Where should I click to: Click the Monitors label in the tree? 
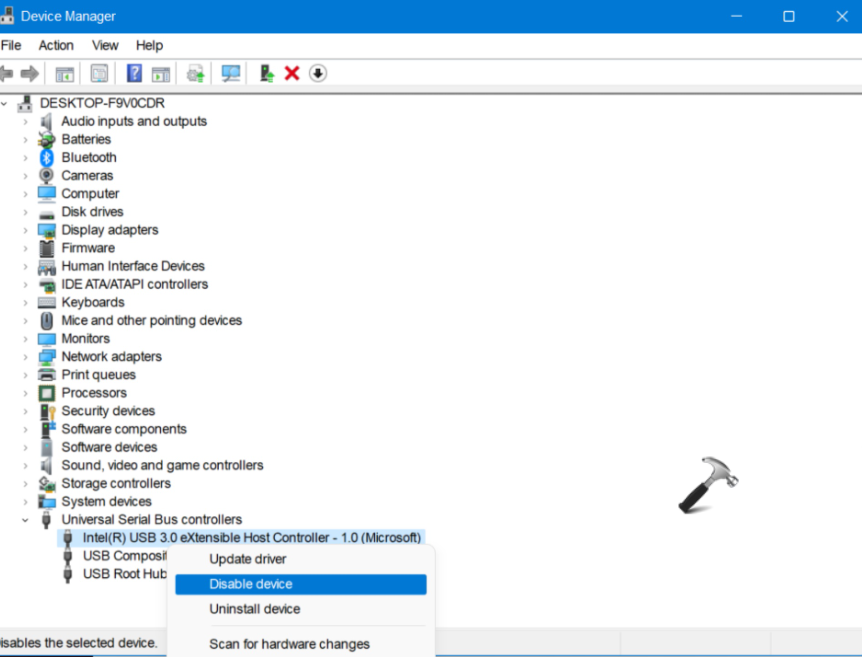click(x=86, y=339)
